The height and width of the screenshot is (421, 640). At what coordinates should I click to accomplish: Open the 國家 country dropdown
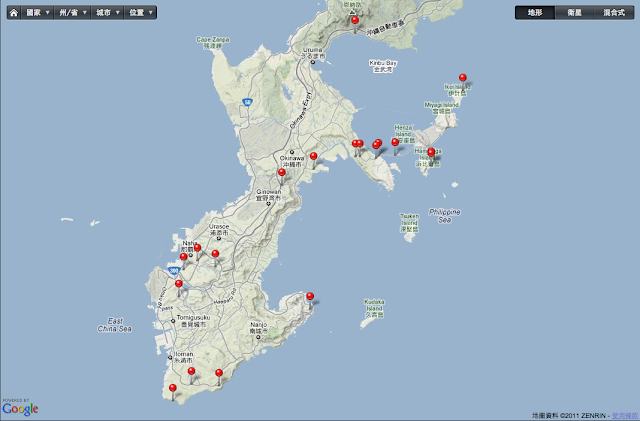[x=38, y=13]
